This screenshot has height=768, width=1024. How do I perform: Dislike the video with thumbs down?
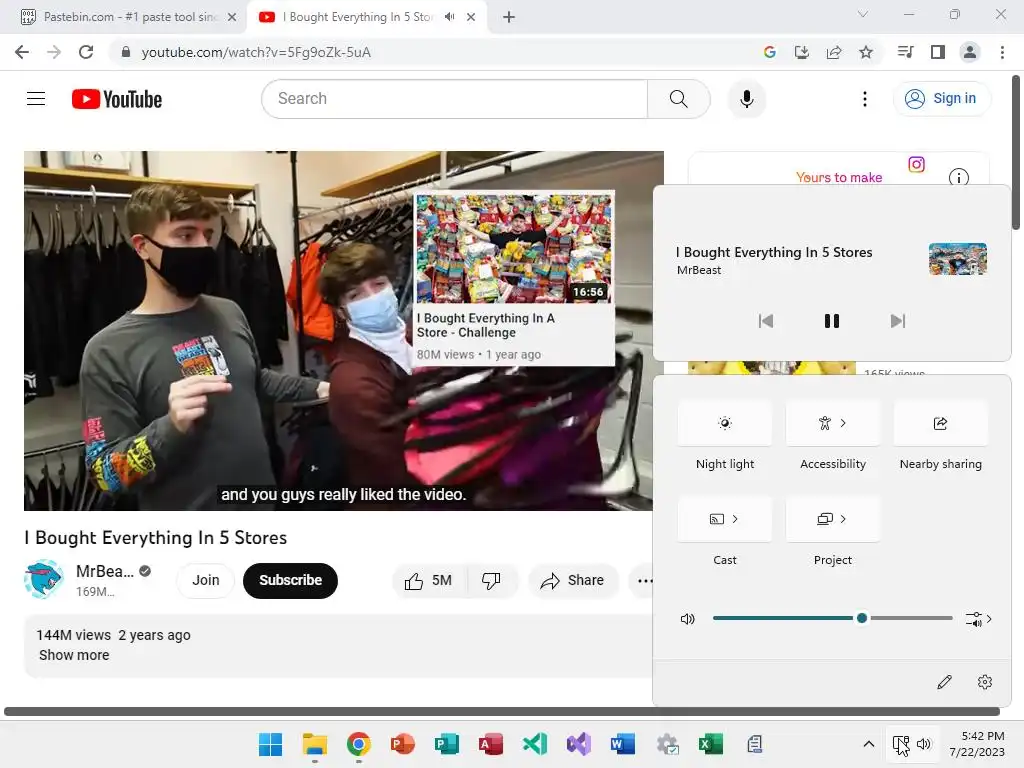pos(491,581)
